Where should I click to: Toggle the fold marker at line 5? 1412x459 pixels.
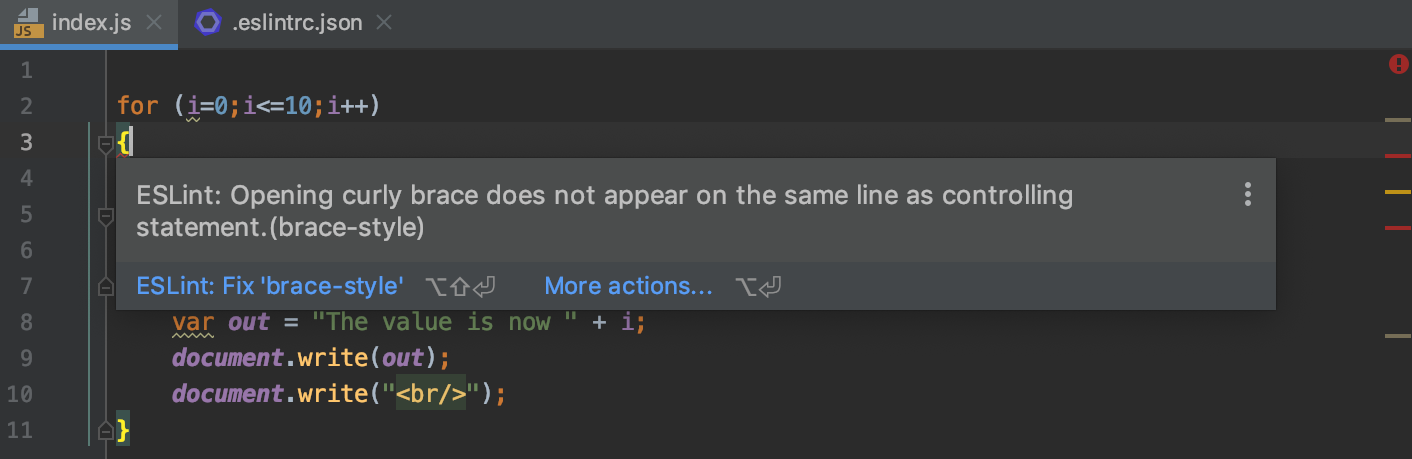tap(106, 215)
